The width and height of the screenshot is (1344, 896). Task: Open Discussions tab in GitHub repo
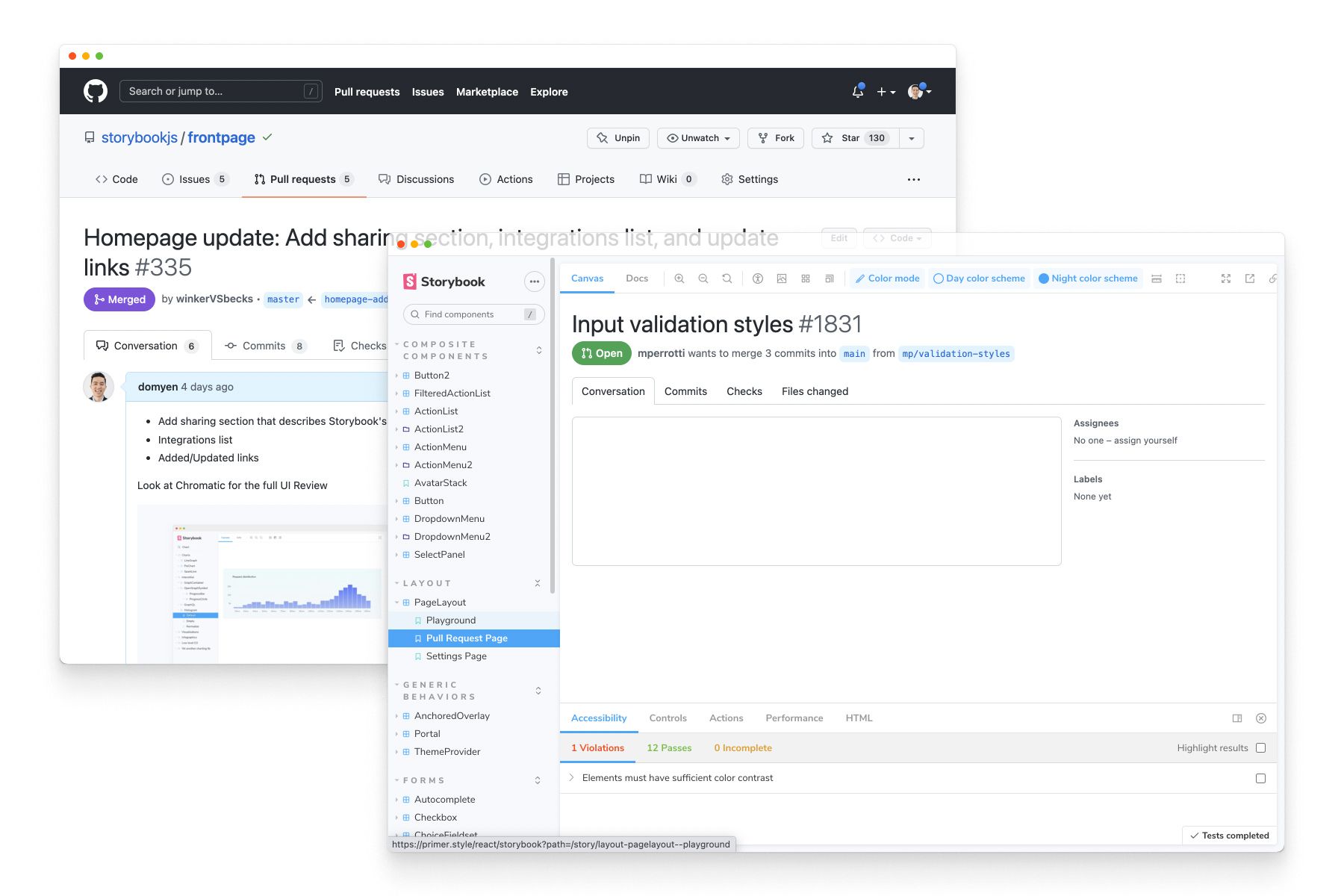[x=417, y=179]
